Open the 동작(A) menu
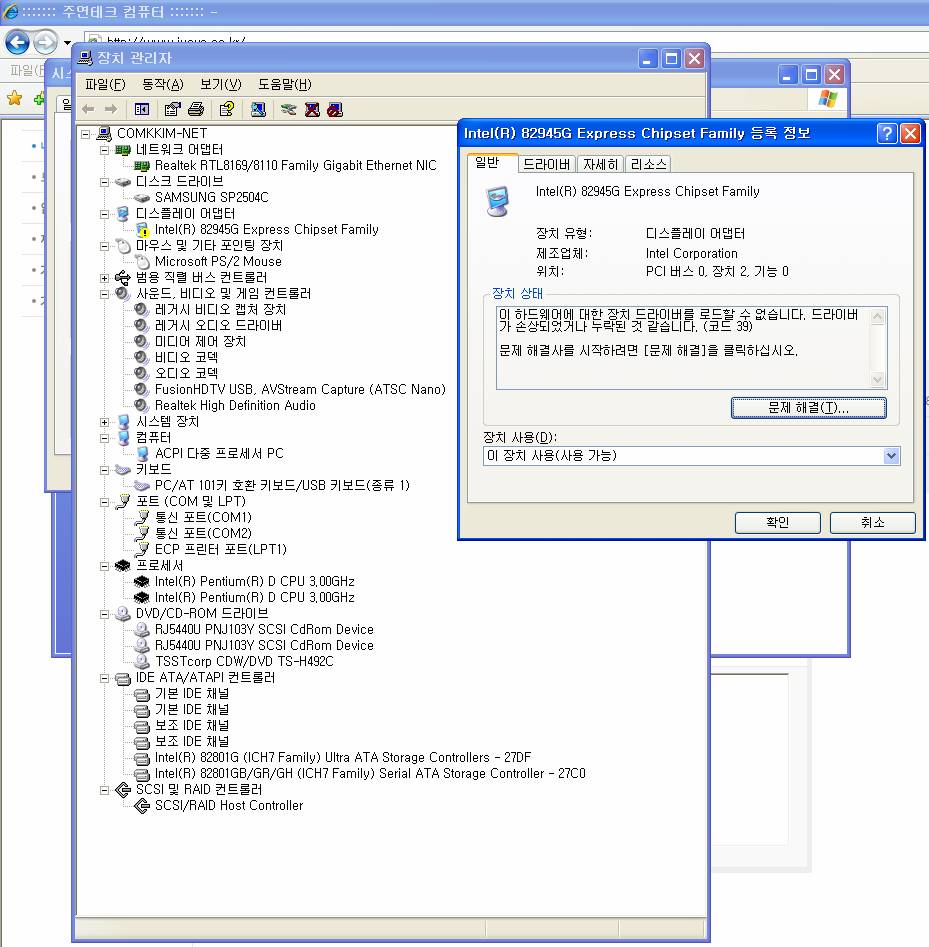The height and width of the screenshot is (947, 929). [162, 85]
